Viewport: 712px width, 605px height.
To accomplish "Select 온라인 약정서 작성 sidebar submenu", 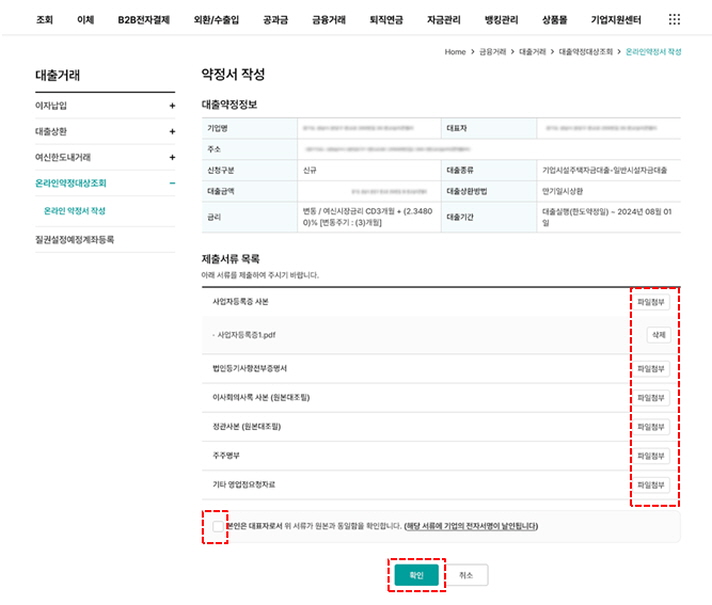I will [x=75, y=211].
